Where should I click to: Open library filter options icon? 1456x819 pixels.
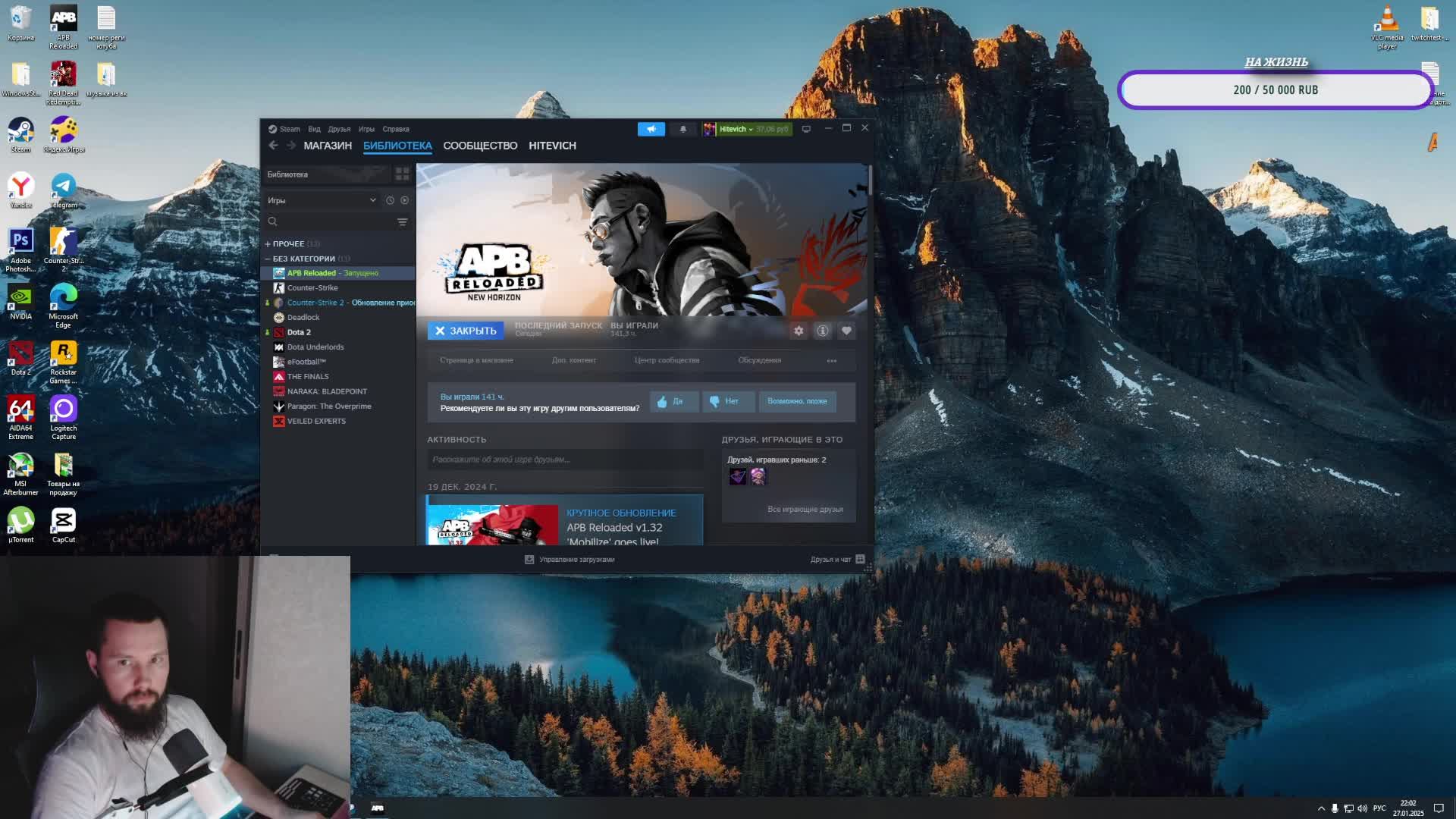coord(402,222)
